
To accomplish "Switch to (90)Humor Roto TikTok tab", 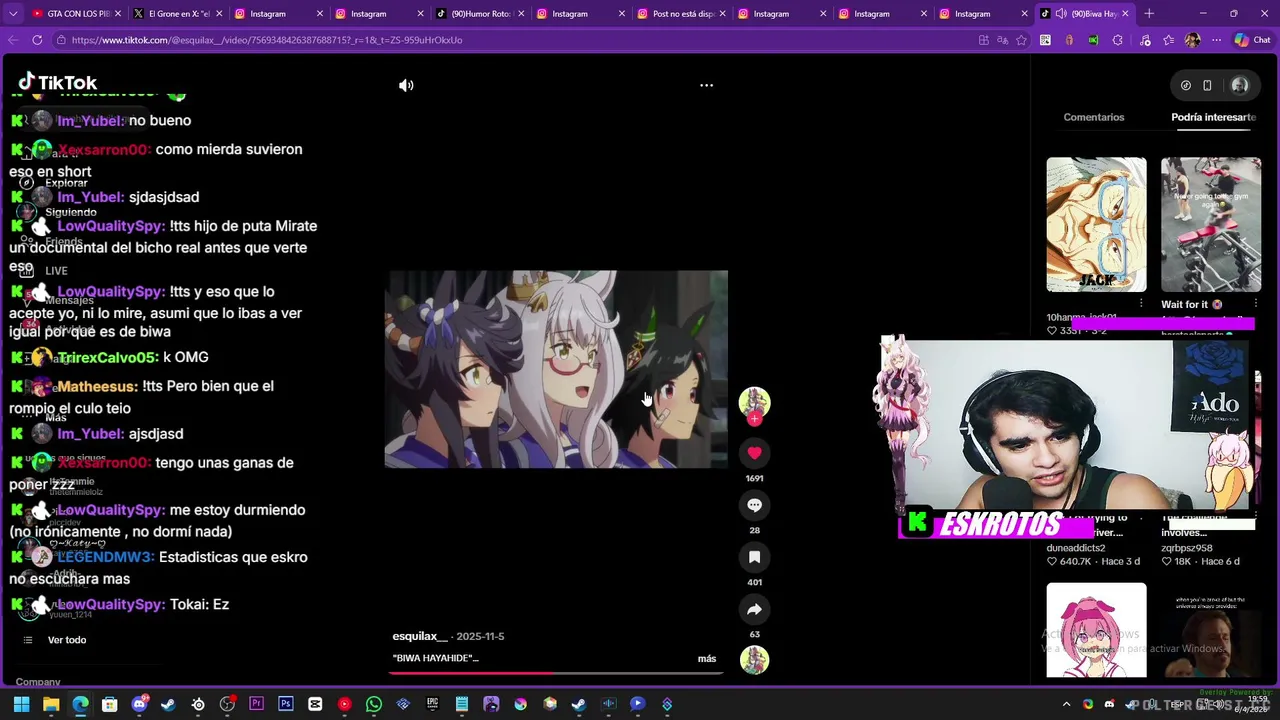I will click(480, 14).
